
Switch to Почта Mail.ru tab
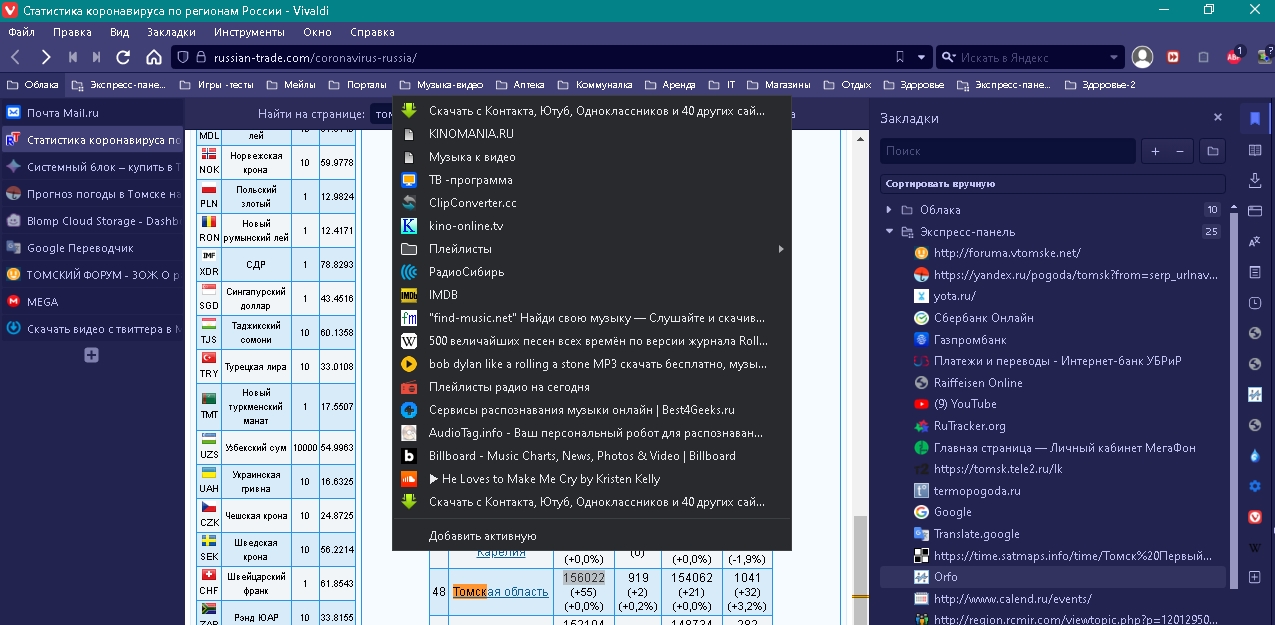coord(92,113)
